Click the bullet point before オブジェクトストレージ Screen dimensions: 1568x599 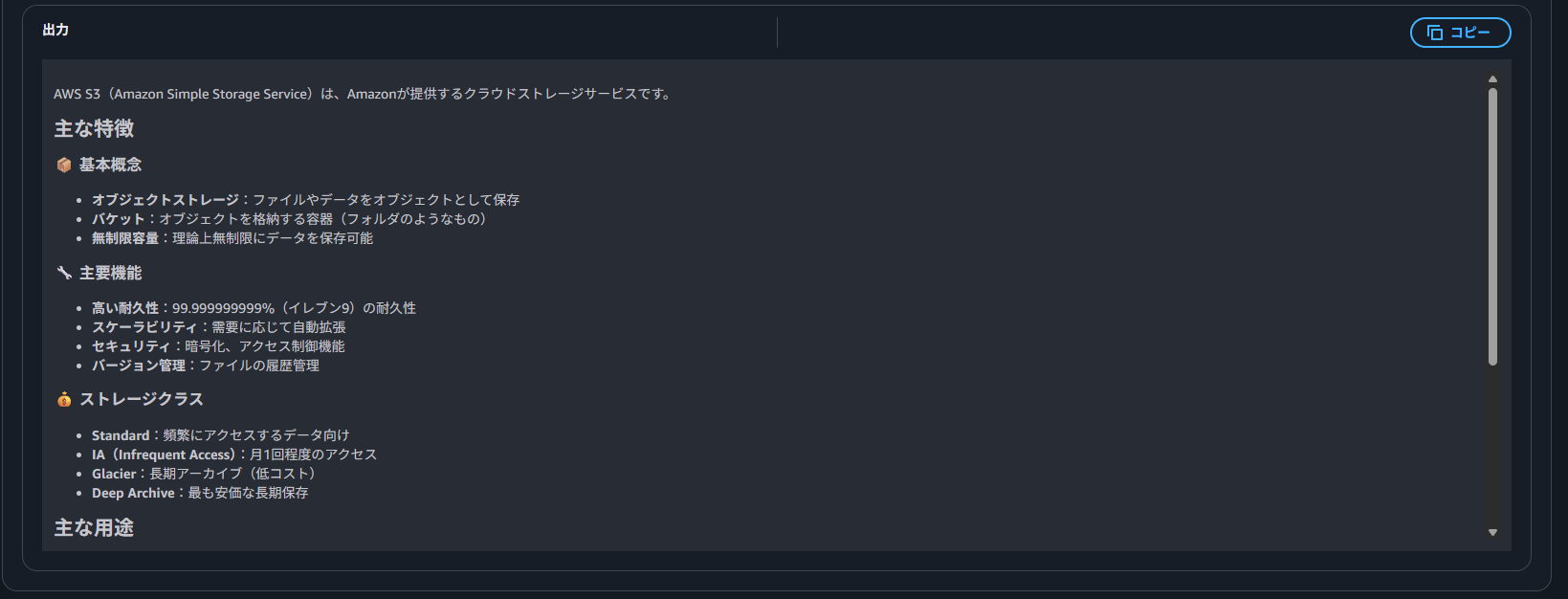[x=79, y=199]
